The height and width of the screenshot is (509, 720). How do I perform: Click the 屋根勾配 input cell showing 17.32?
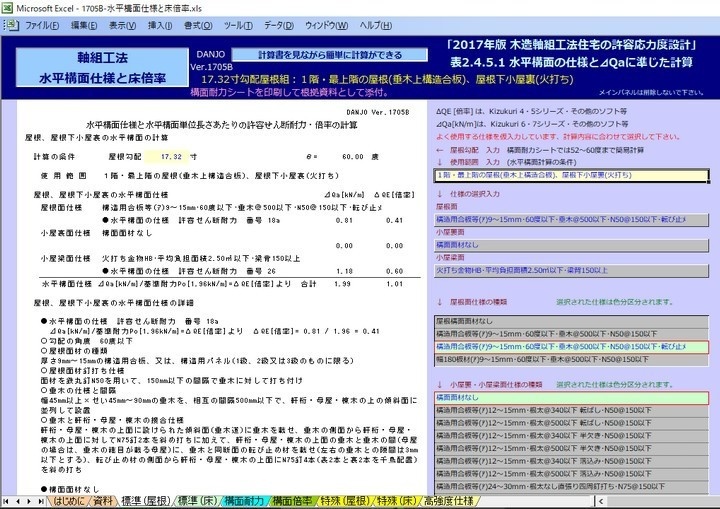pyautogui.click(x=166, y=157)
